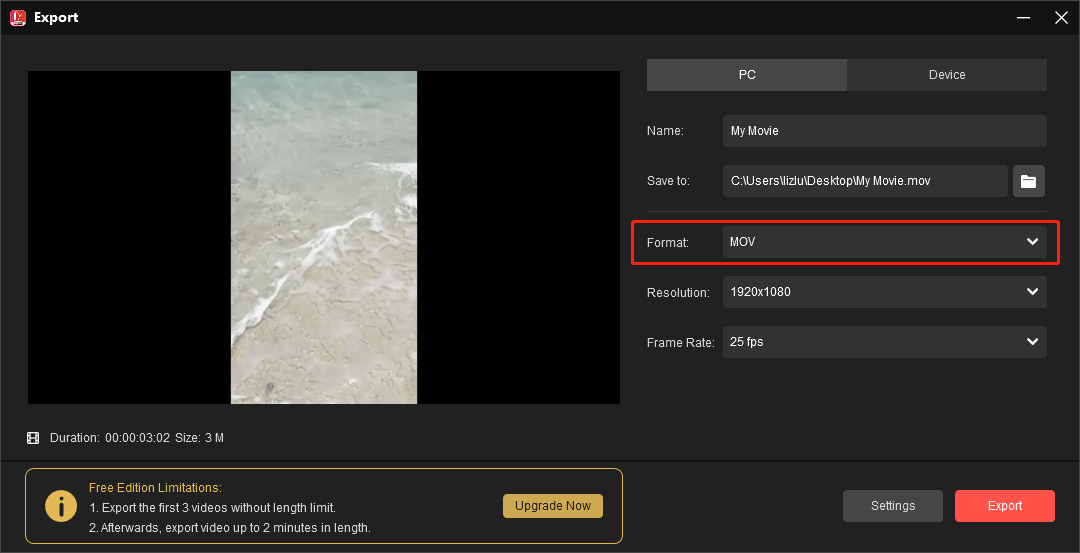Click limitation line about 2 minutes length
1080x553 pixels.
tap(230, 528)
